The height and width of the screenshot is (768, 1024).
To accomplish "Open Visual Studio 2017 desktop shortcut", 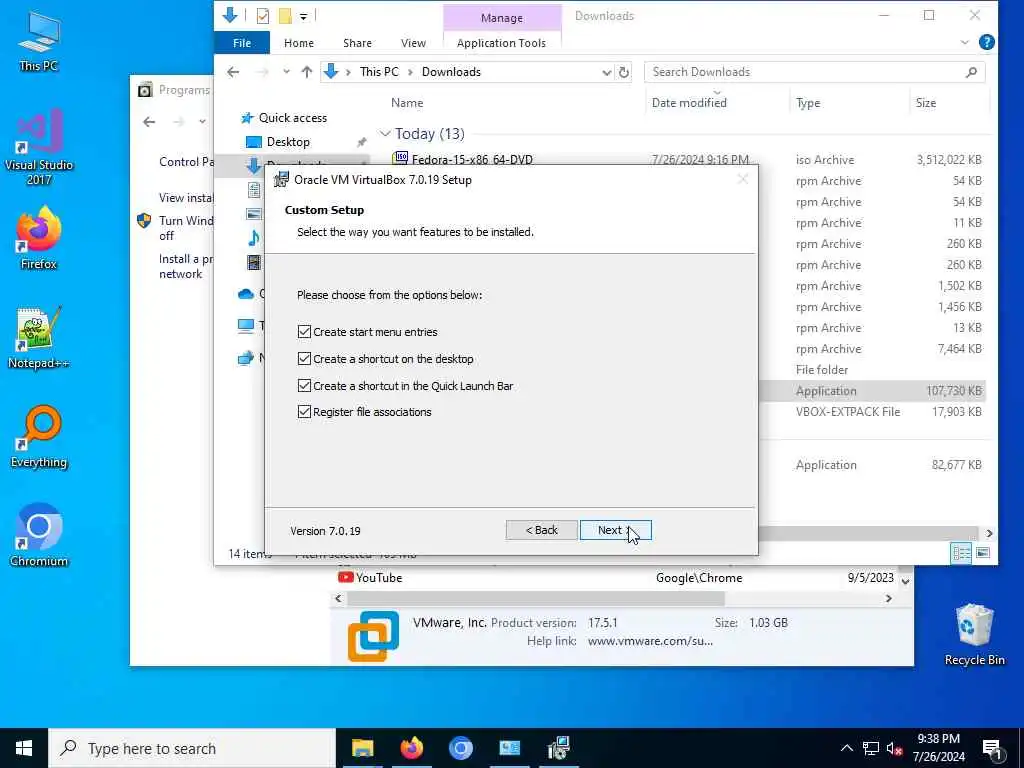I will coord(39,147).
